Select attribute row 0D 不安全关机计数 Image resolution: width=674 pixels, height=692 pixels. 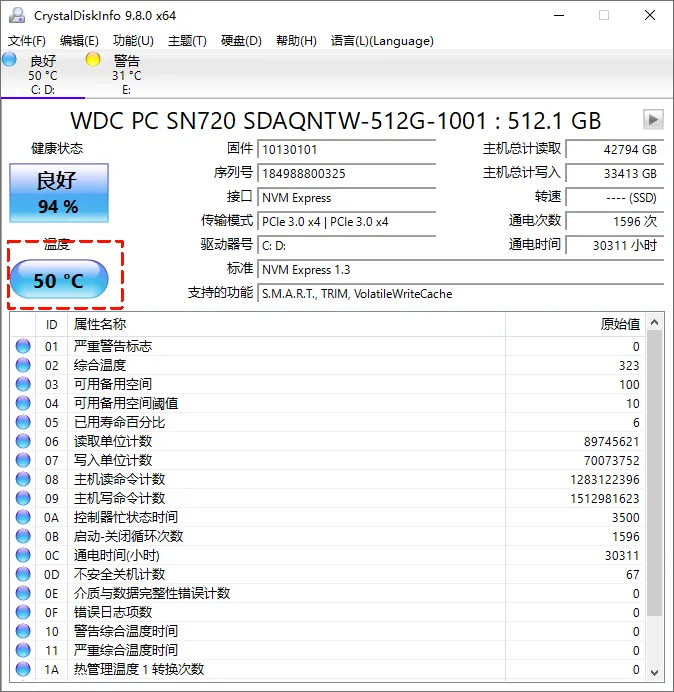coord(328,574)
